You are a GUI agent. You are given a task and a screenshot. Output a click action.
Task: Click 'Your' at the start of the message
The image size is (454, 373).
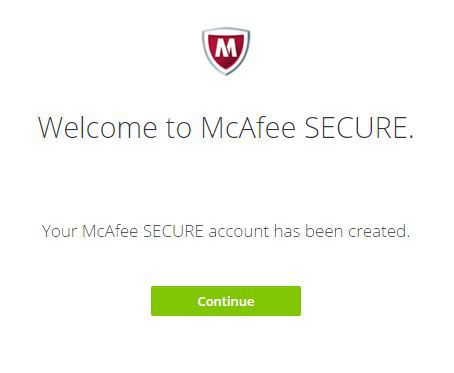pos(60,231)
